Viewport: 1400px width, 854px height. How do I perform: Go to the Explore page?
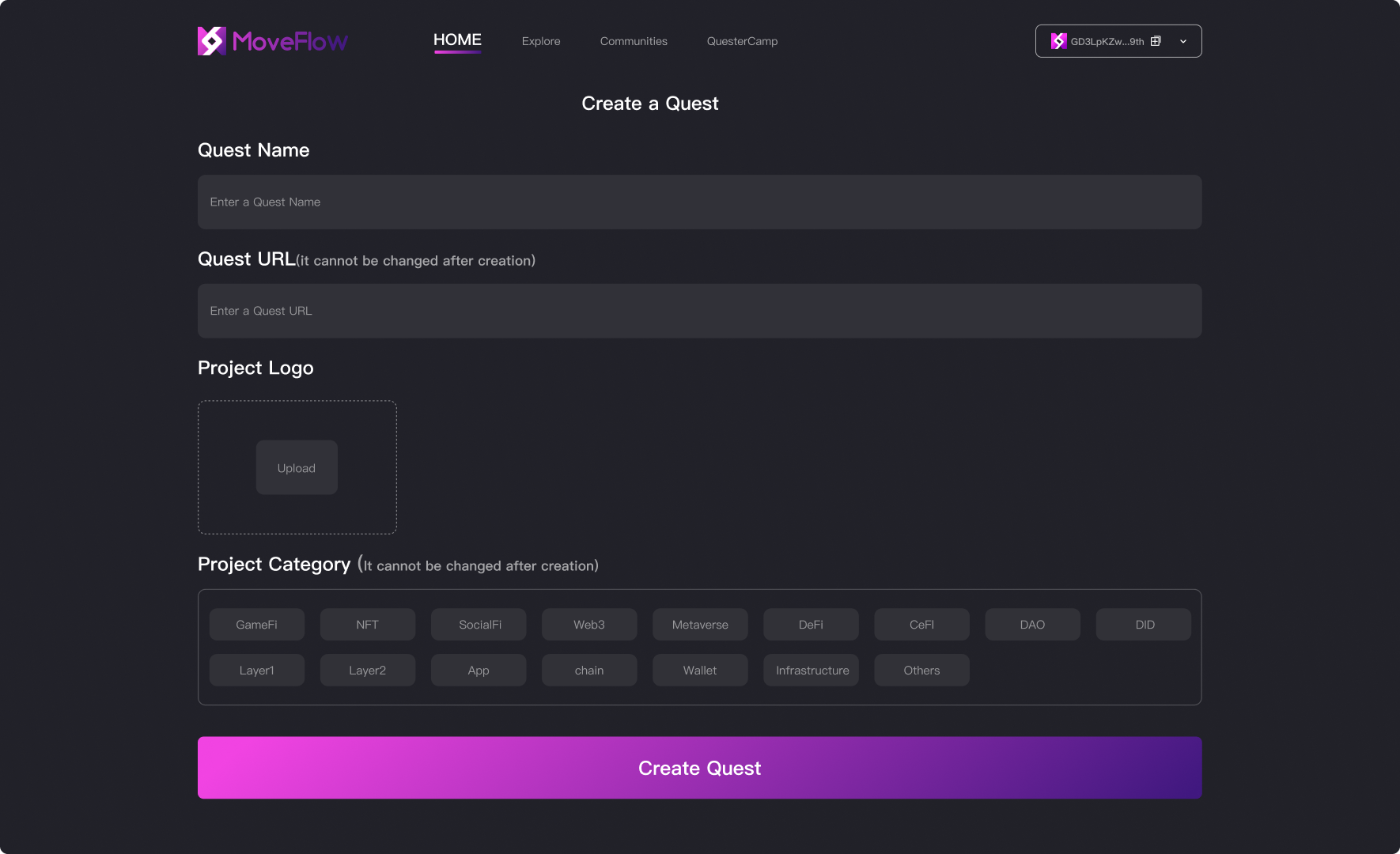(541, 41)
